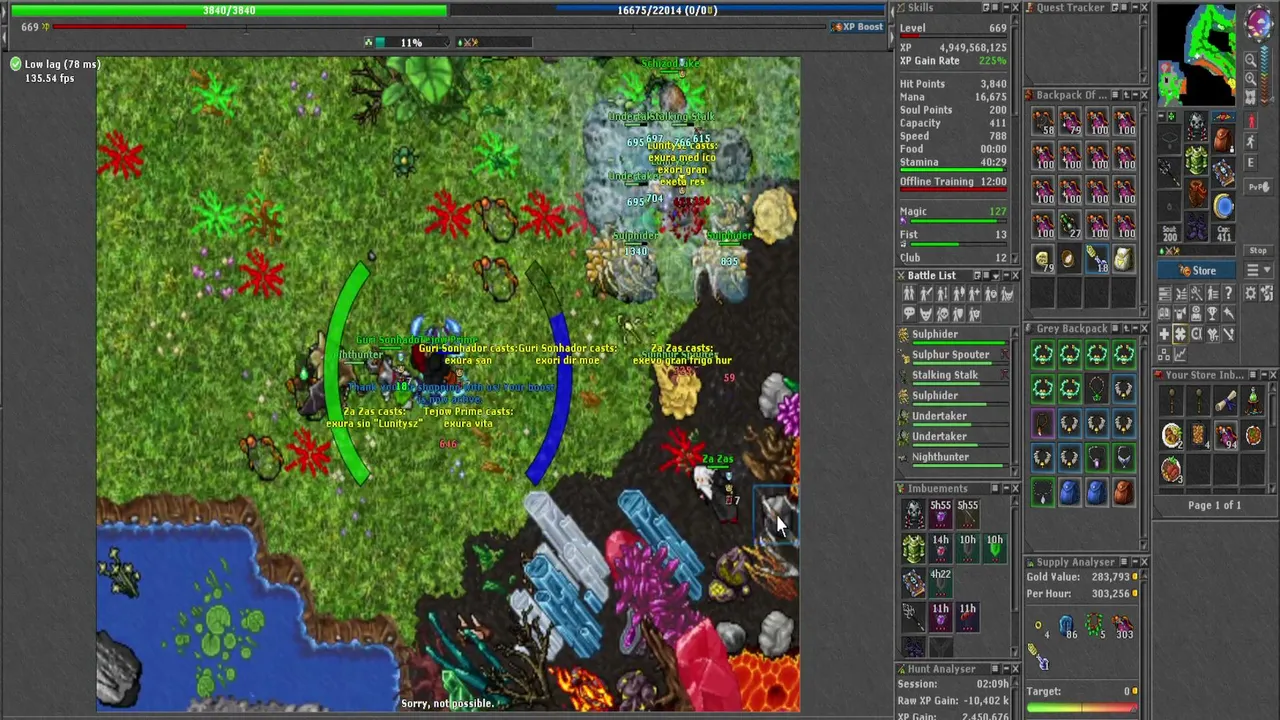The height and width of the screenshot is (720, 1280).
Task: Click the blue mana bar showing 16675/22014
Action: pyautogui.click(x=667, y=10)
